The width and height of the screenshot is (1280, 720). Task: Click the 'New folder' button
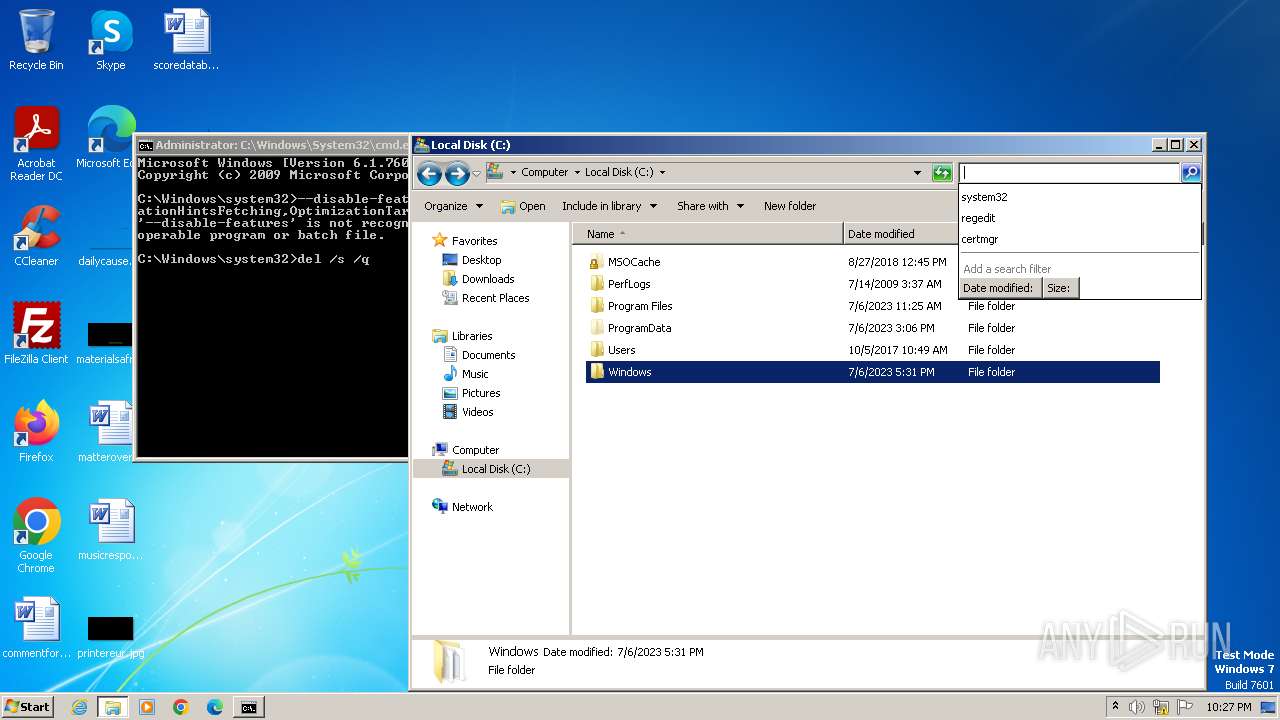click(x=790, y=206)
